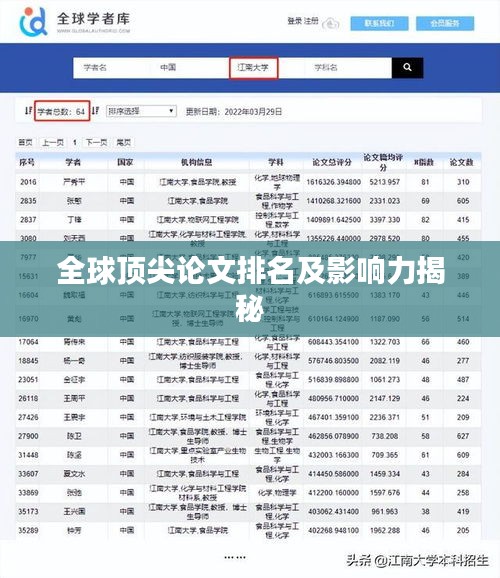
Task: Click the 学科 column header
Action: (x=276, y=162)
